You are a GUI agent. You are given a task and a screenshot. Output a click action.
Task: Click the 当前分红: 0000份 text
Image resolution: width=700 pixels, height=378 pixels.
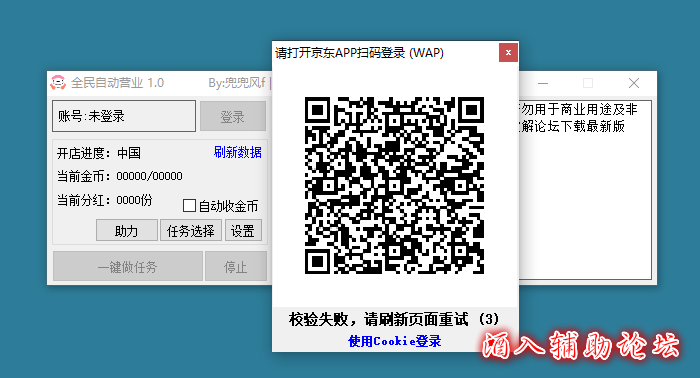point(104,199)
